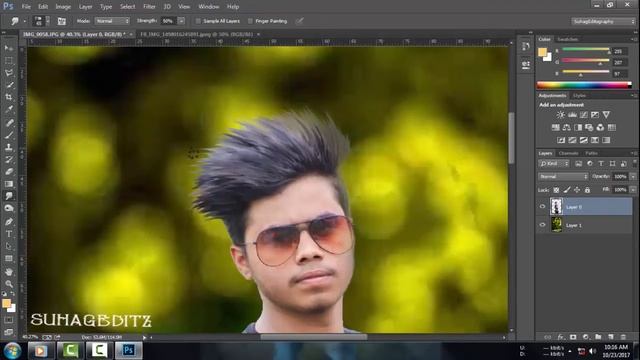Click the Opacity value field

pos(620,177)
